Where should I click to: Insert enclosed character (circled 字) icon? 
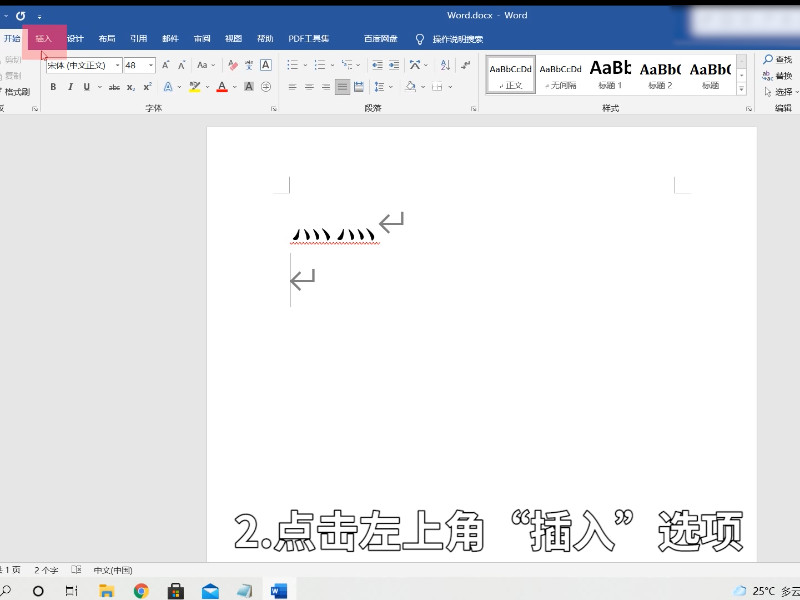point(266,87)
